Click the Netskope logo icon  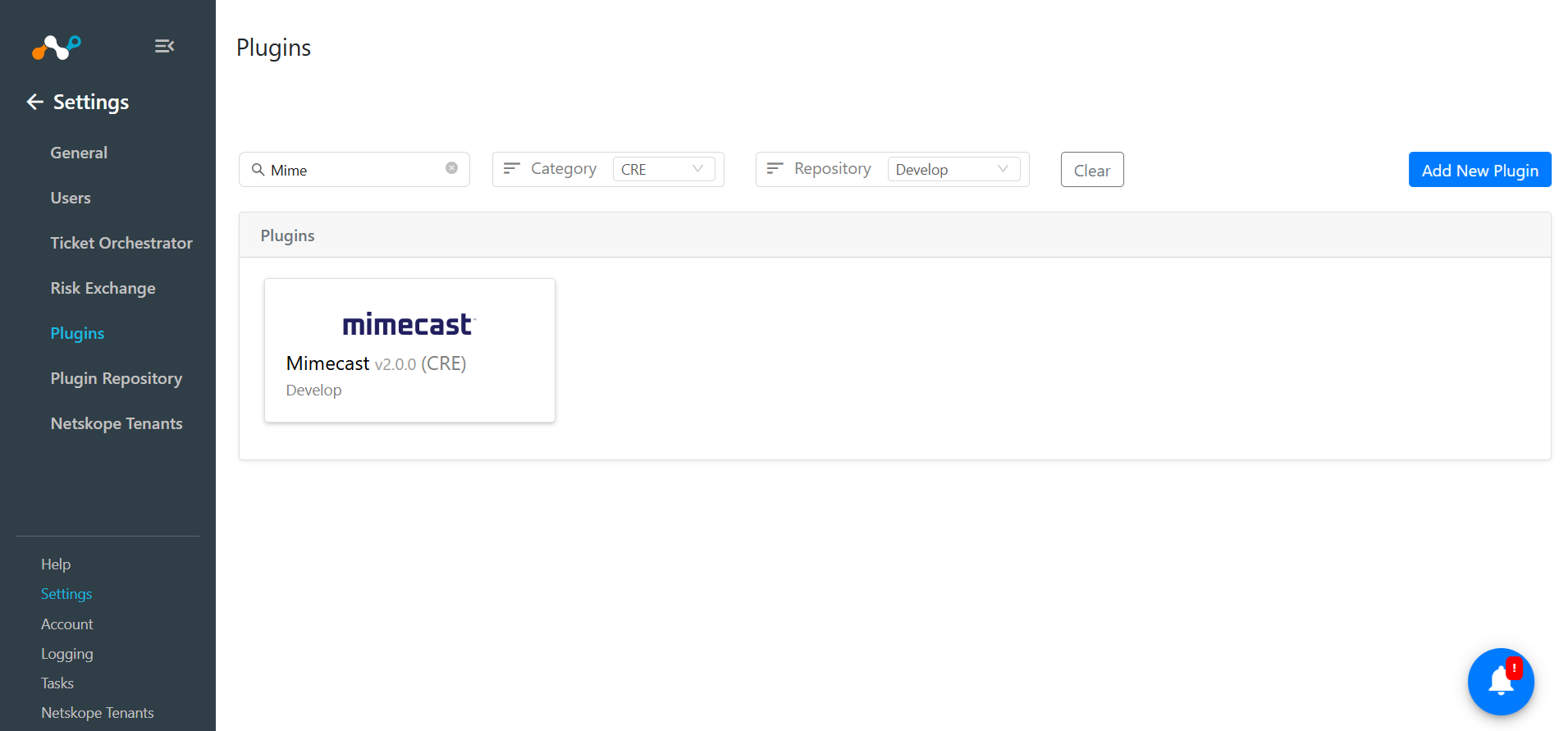click(x=56, y=48)
